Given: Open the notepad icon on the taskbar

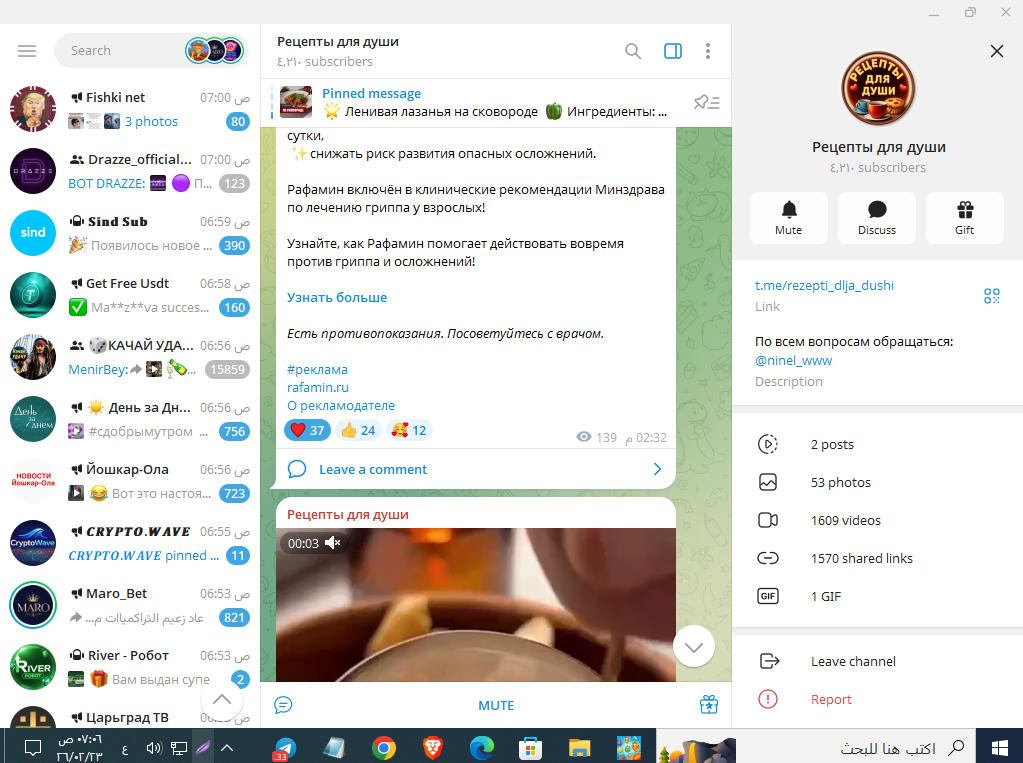Looking at the screenshot, I should click(x=334, y=748).
